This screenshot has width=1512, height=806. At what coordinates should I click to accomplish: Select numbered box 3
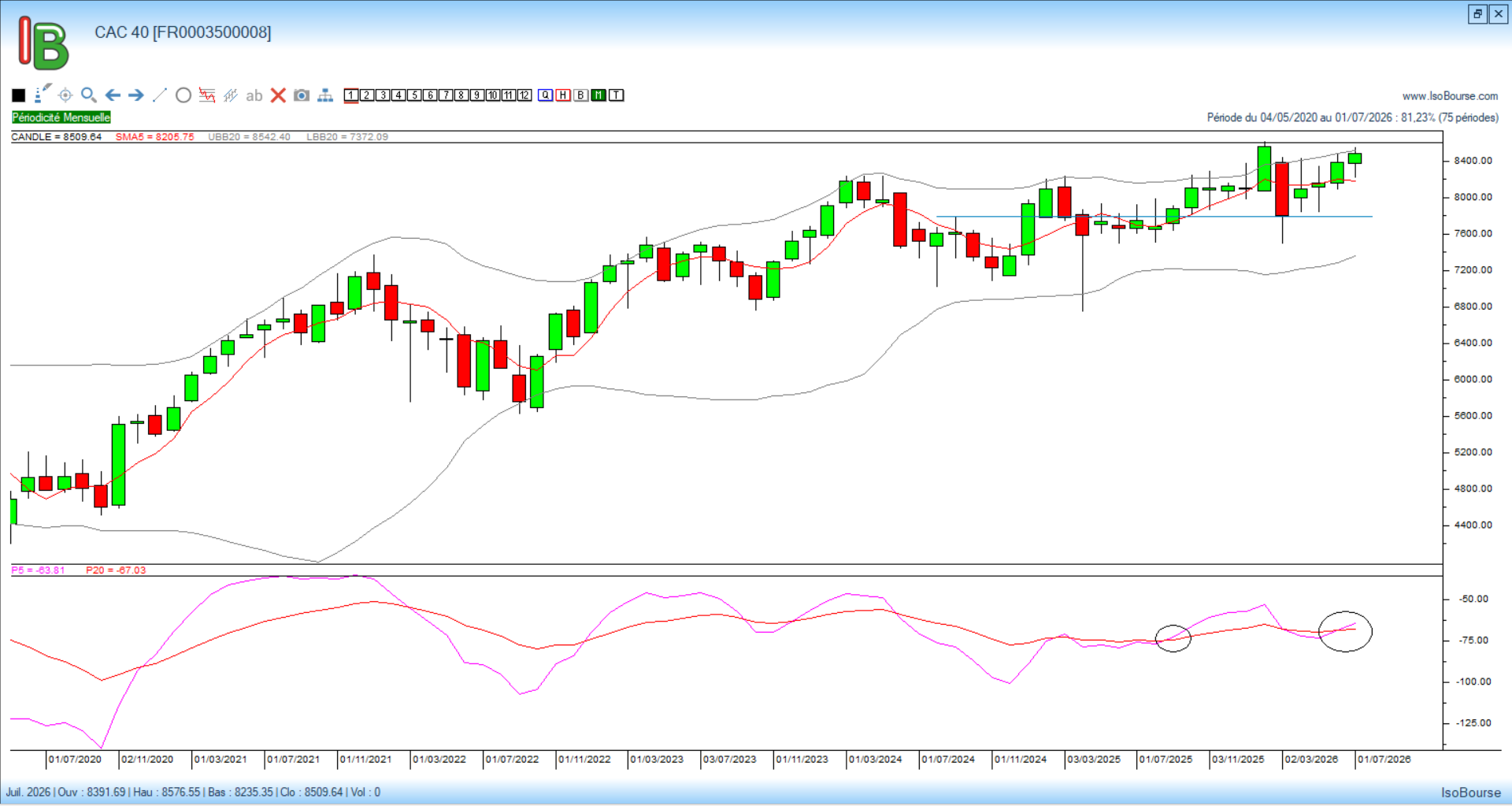tap(383, 95)
